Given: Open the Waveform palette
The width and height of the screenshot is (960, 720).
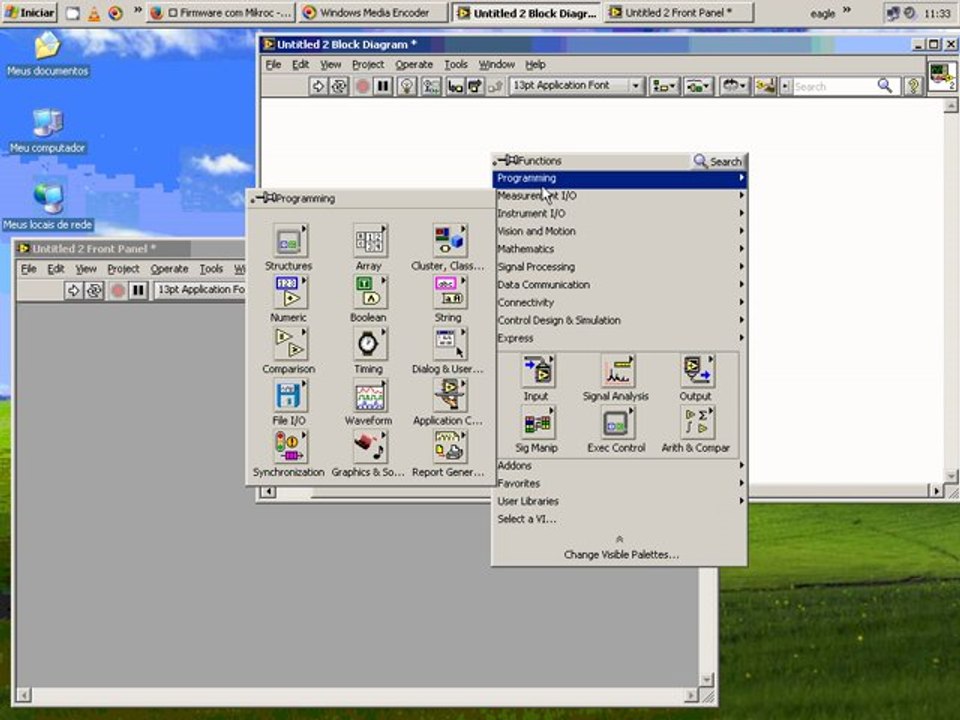Looking at the screenshot, I should 370,395.
